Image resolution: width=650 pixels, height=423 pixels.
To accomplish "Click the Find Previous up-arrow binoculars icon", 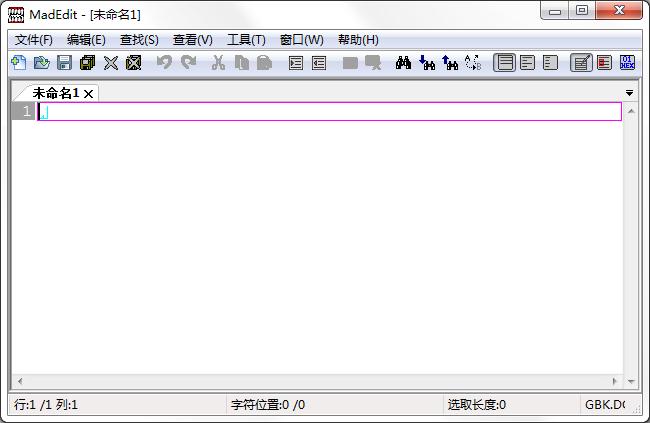I will pyautogui.click(x=450, y=63).
